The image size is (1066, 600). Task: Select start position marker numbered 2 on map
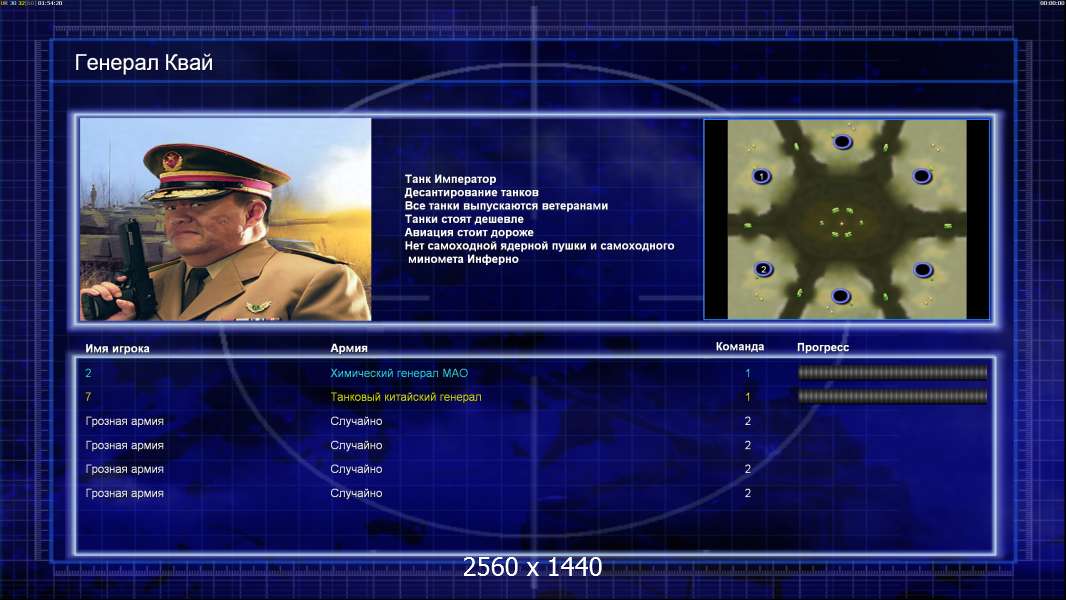pyautogui.click(x=763, y=269)
